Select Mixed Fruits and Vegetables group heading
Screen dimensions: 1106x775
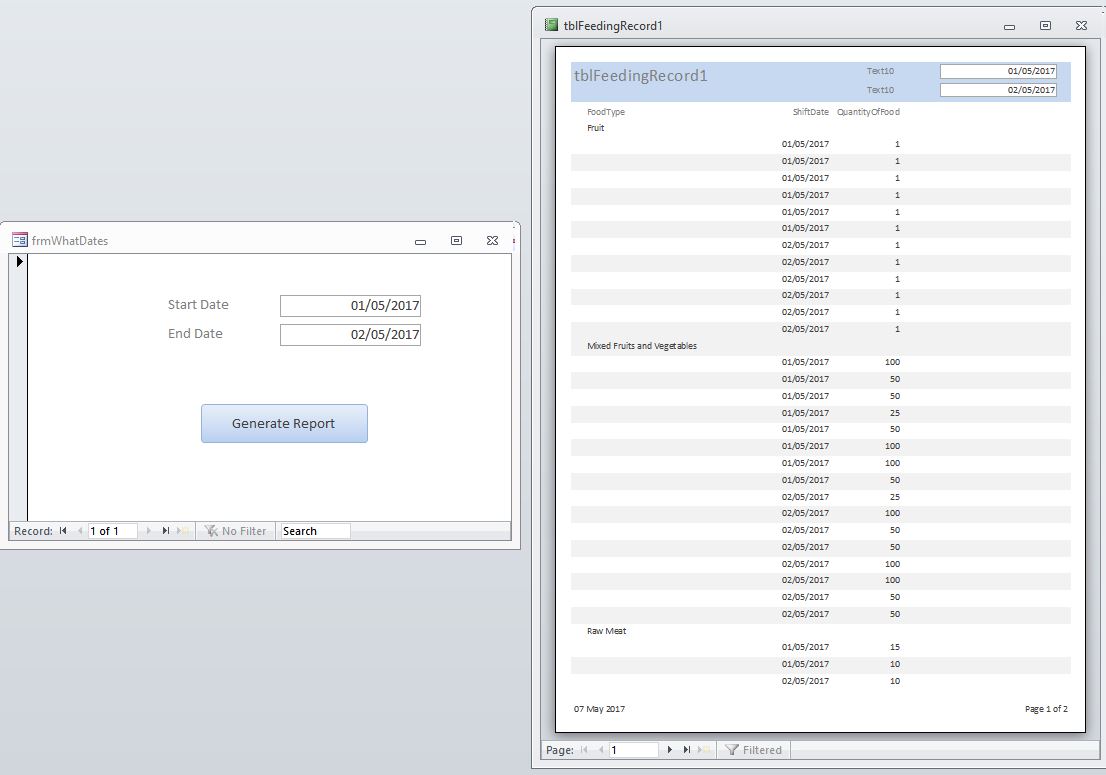tap(642, 346)
